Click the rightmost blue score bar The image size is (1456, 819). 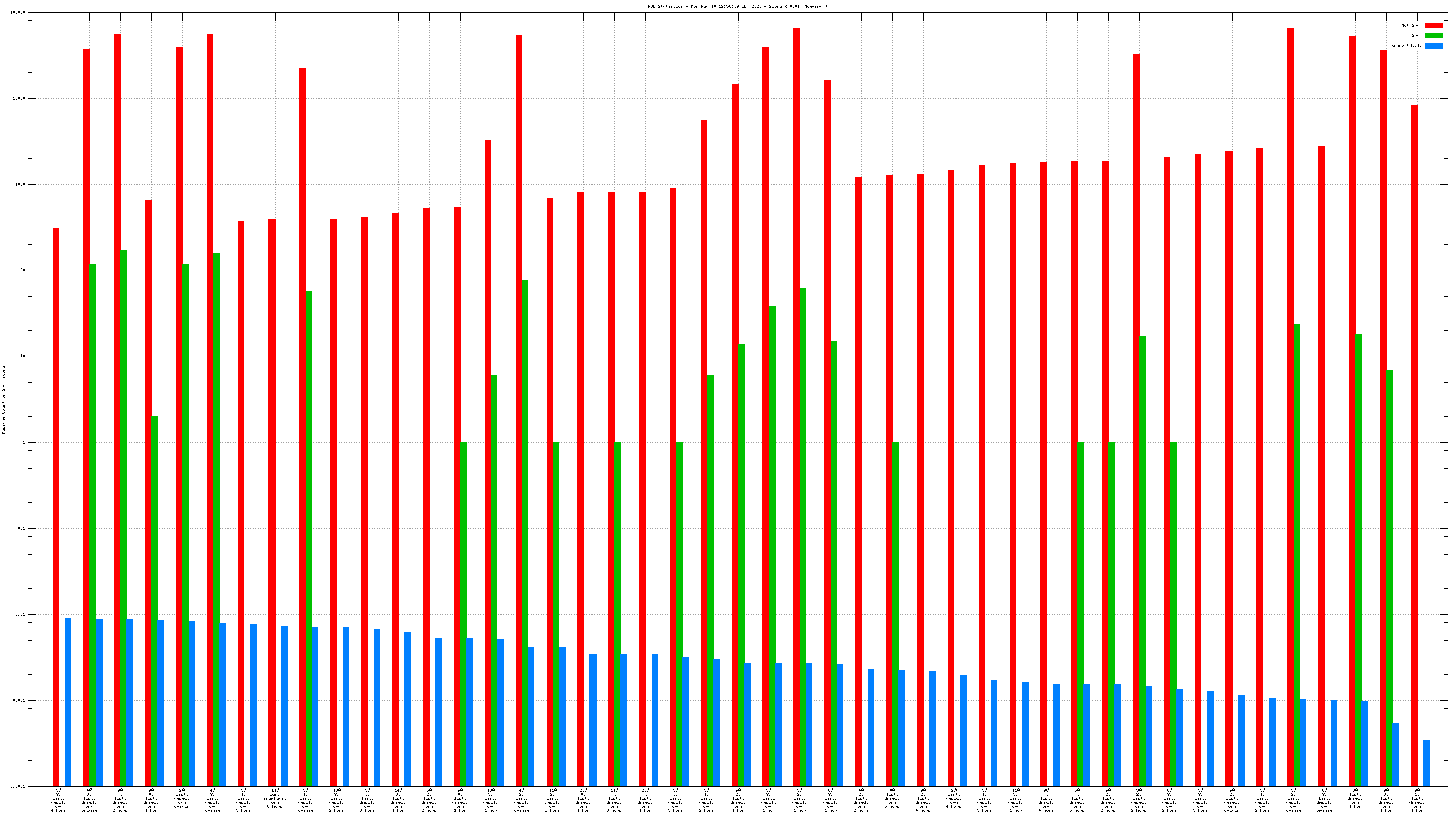pyautogui.click(x=1426, y=762)
